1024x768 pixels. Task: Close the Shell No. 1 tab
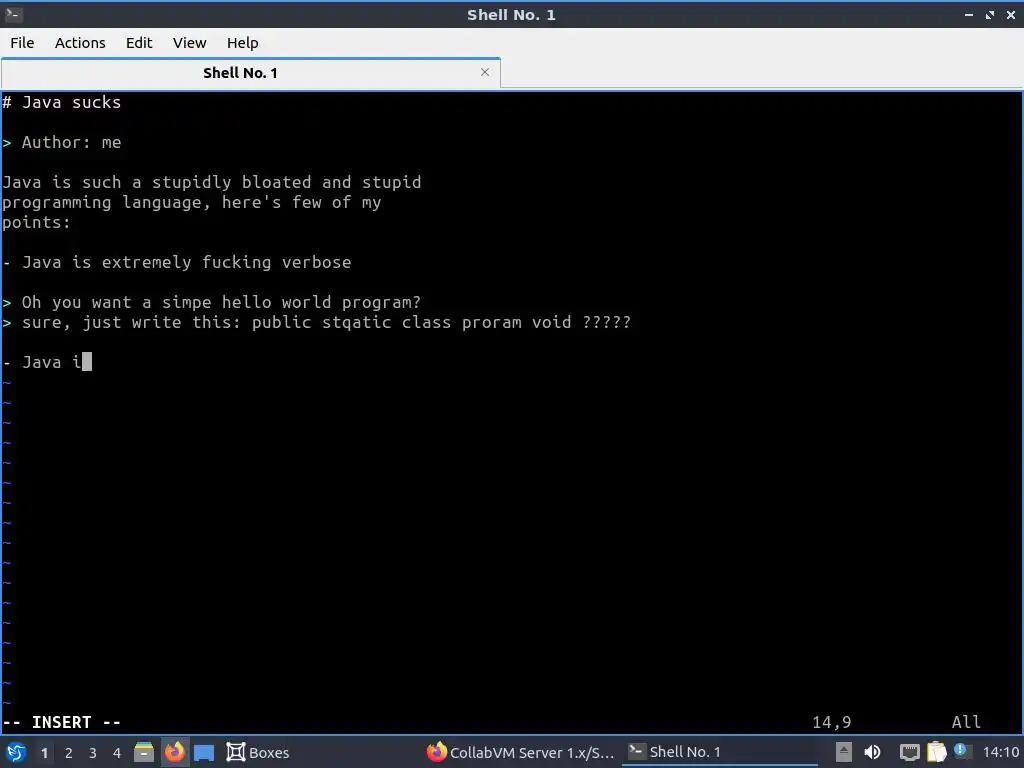pyautogui.click(x=485, y=72)
